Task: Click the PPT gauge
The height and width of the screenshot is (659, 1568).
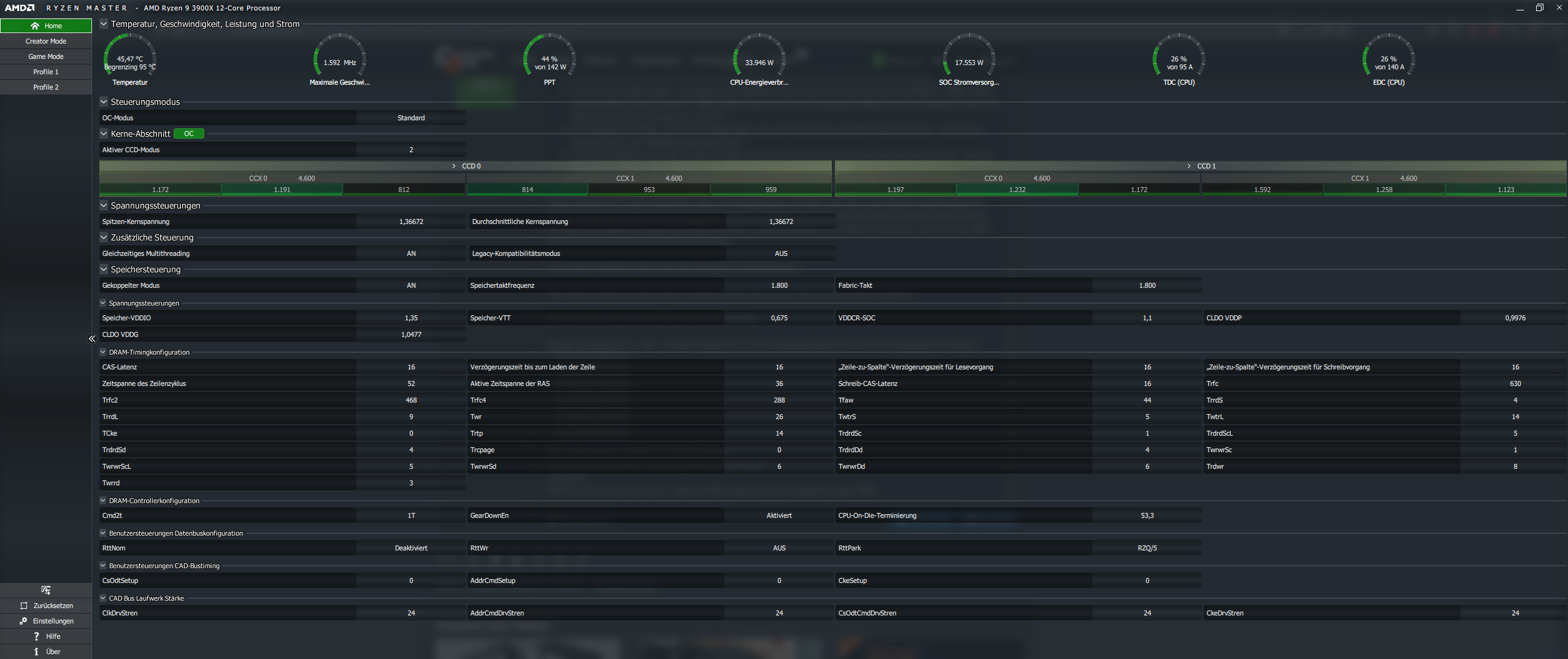Action: pos(550,60)
